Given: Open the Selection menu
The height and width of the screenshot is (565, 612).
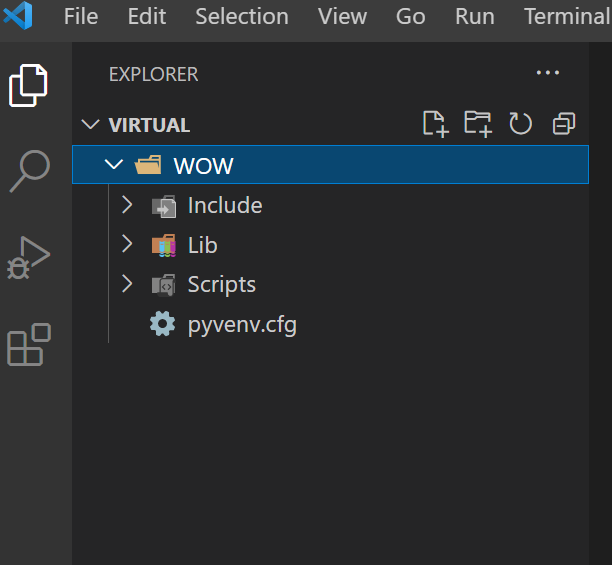Looking at the screenshot, I should (x=242, y=16).
